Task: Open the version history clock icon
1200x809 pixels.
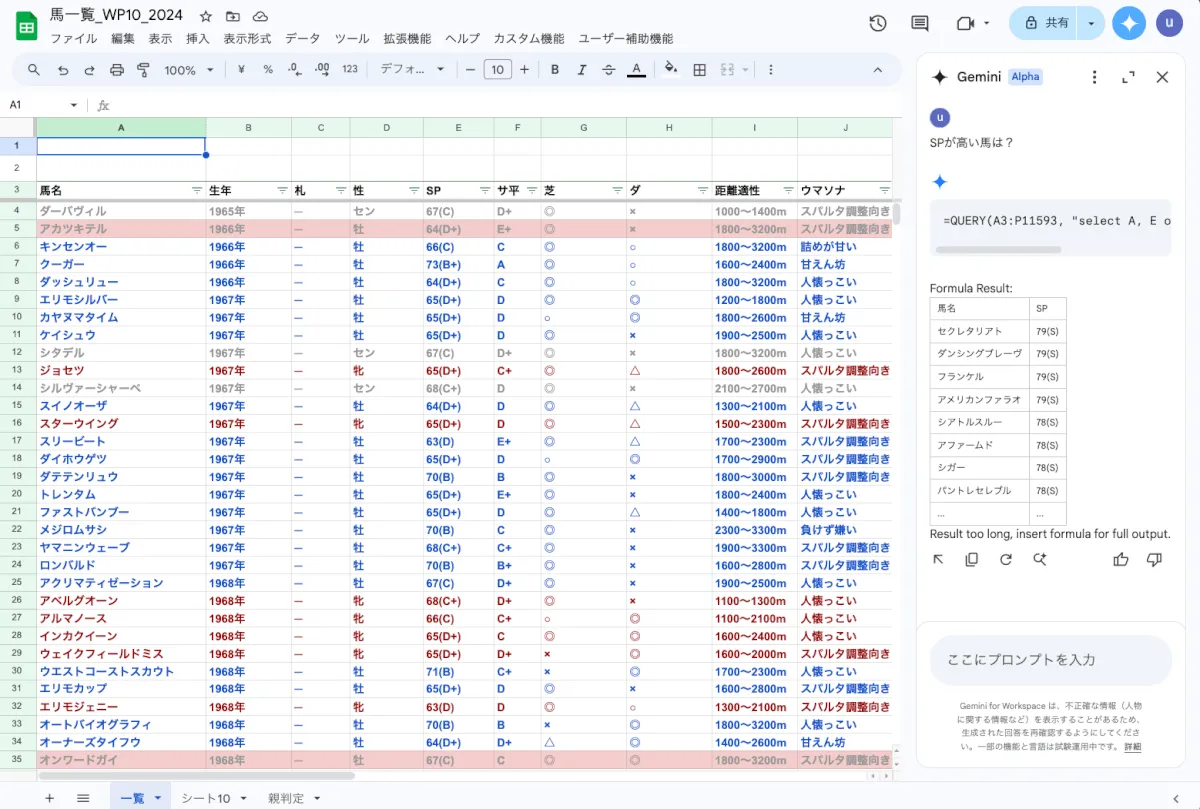Action: [878, 23]
